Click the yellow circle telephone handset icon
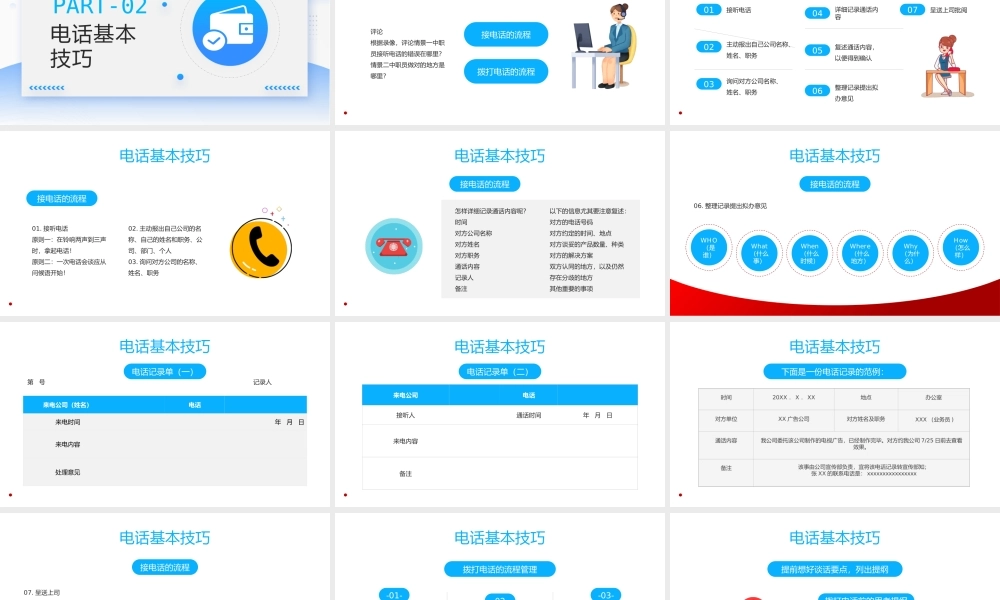Screen dimensions: 1000x600 (x=260, y=247)
